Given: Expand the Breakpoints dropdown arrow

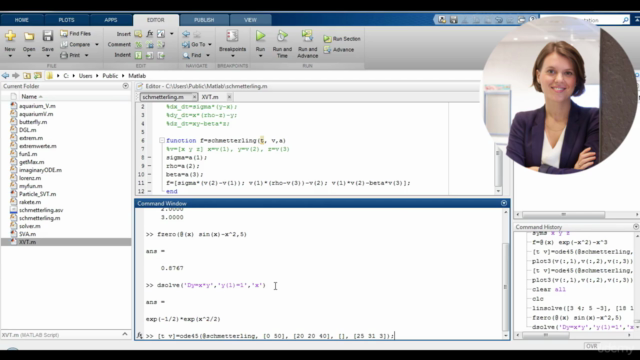Looking at the screenshot, I should (232, 56).
